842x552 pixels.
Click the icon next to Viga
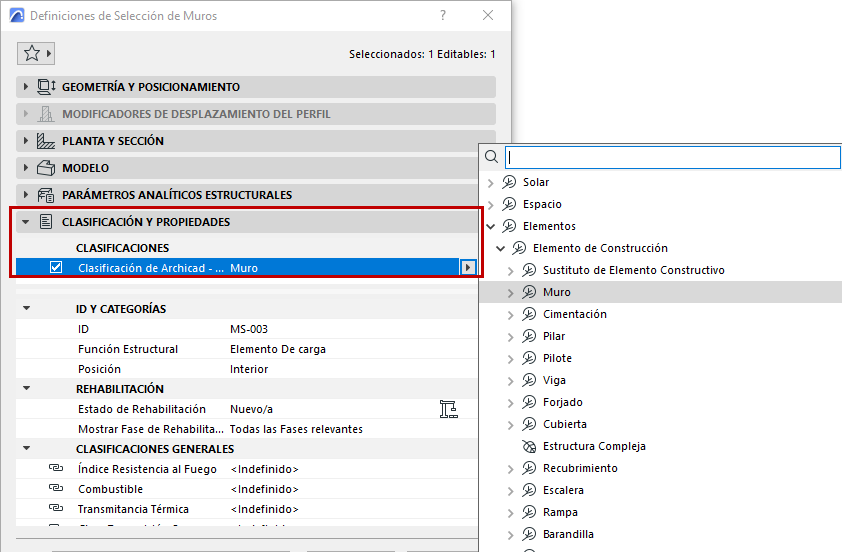coord(529,380)
